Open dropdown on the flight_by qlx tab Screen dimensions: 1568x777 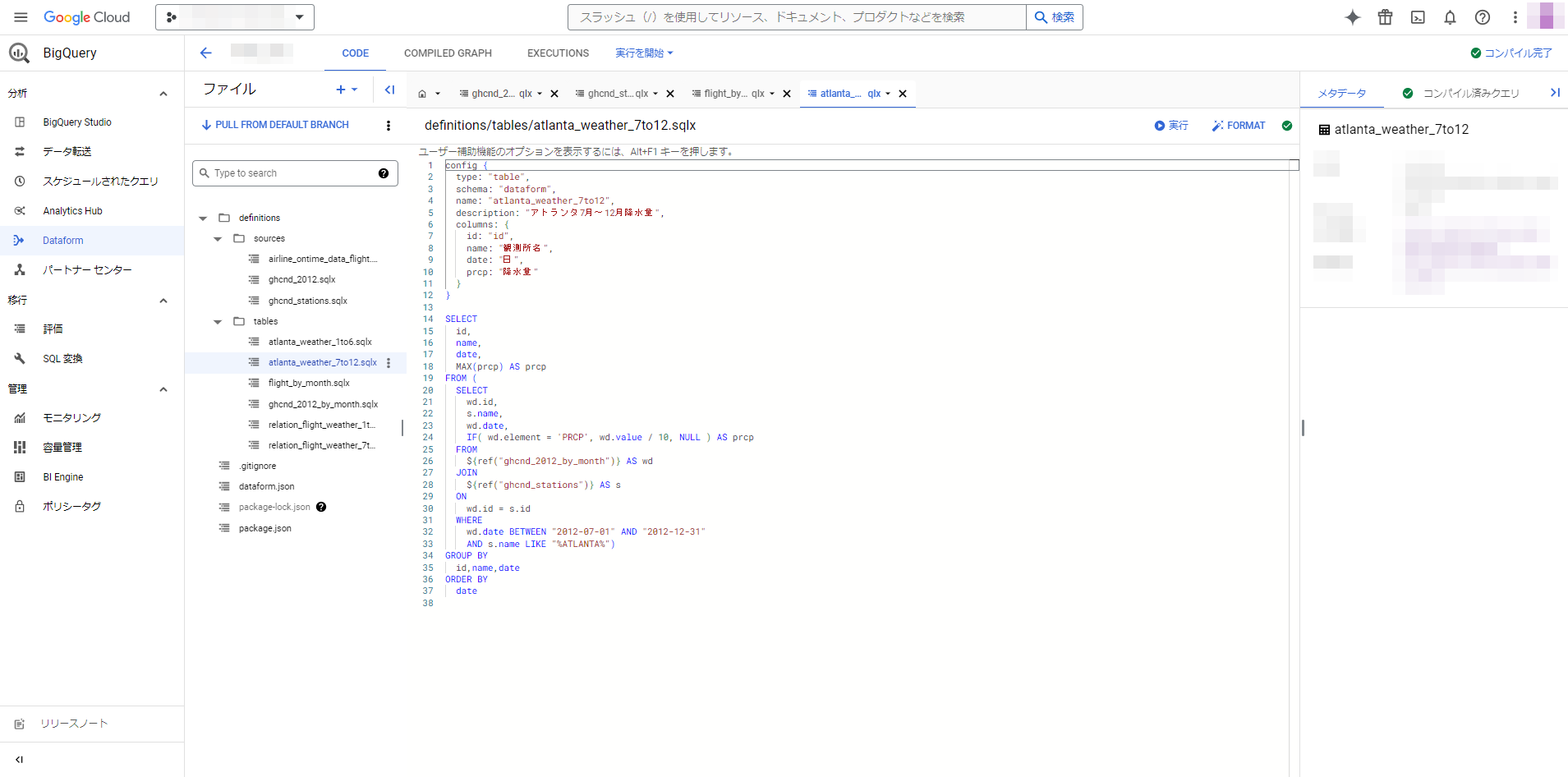772,94
